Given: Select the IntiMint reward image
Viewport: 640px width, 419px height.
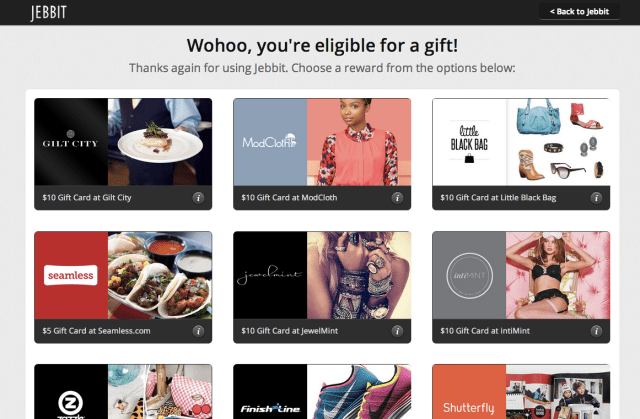Looking at the screenshot, I should point(521,275).
